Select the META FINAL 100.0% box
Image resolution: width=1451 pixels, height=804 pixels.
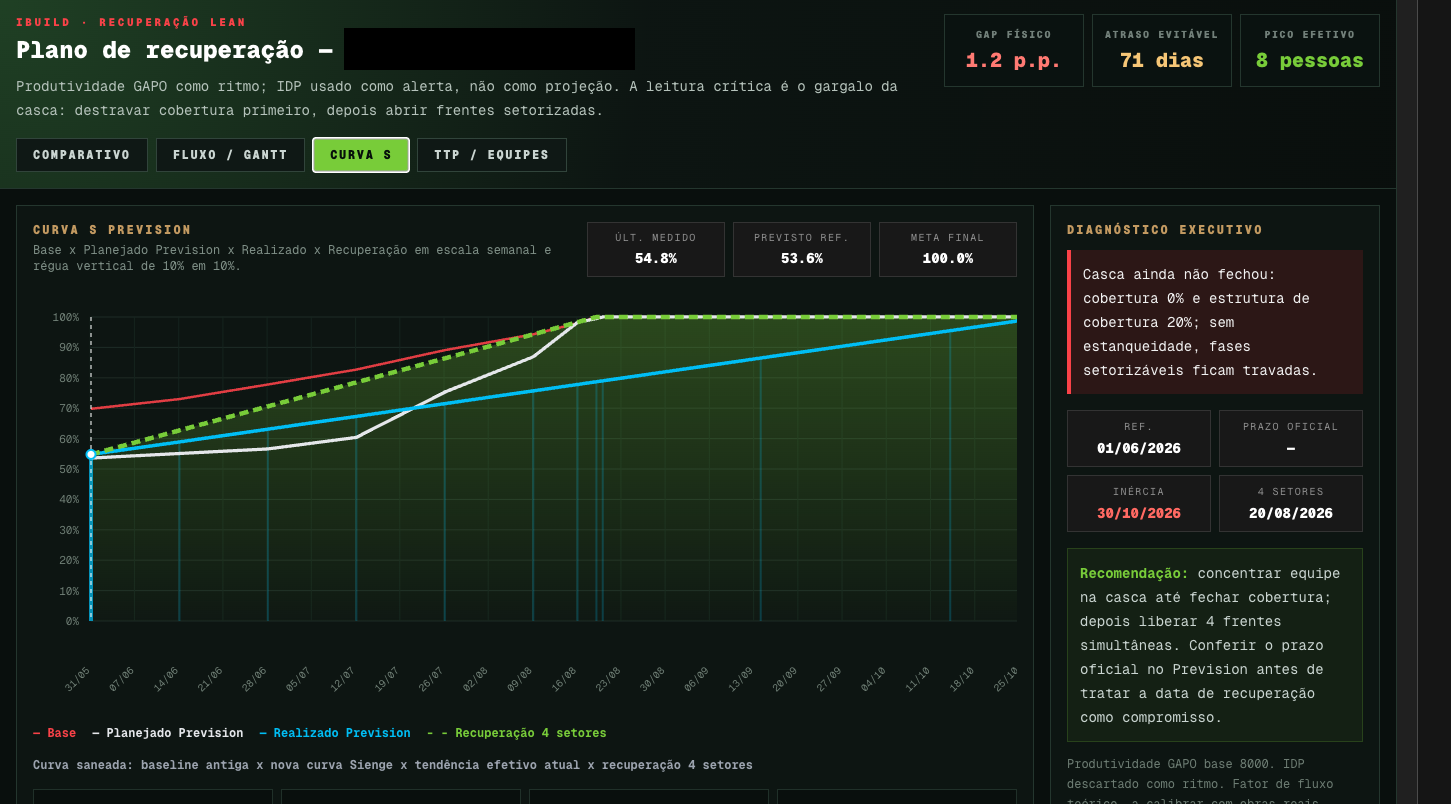pyautogui.click(x=948, y=249)
